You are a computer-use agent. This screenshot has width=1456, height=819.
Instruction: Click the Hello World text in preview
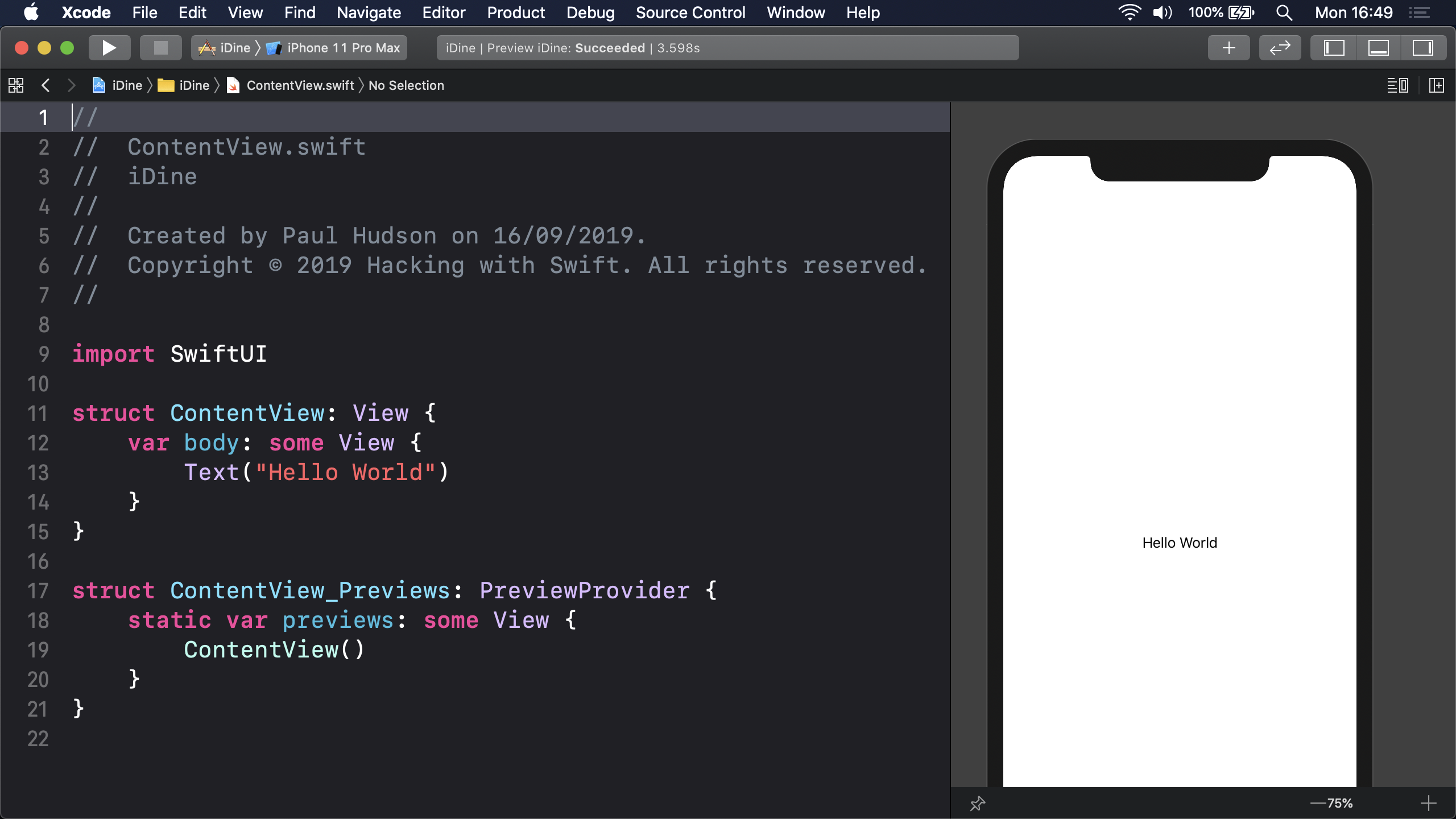(x=1180, y=543)
